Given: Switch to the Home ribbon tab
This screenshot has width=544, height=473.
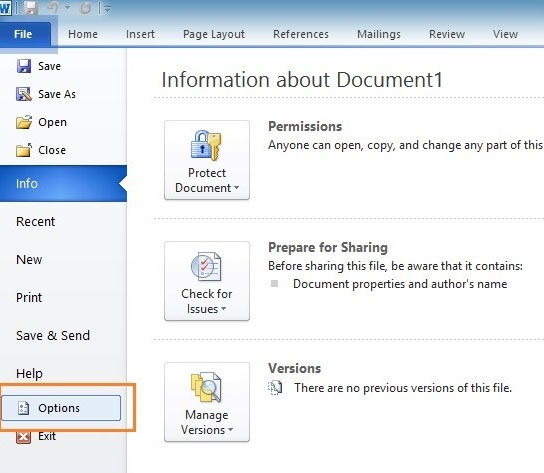Looking at the screenshot, I should coord(83,34).
